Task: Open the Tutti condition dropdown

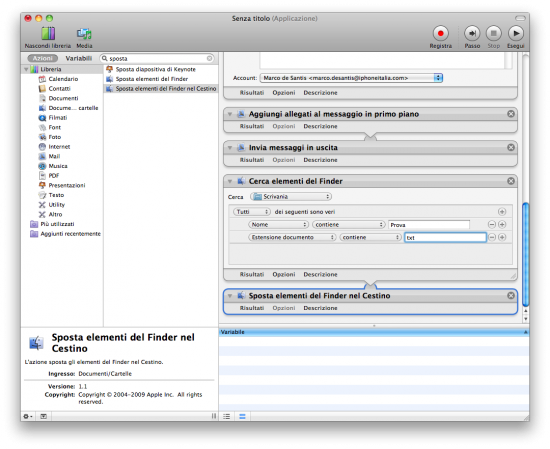Action: tap(251, 212)
